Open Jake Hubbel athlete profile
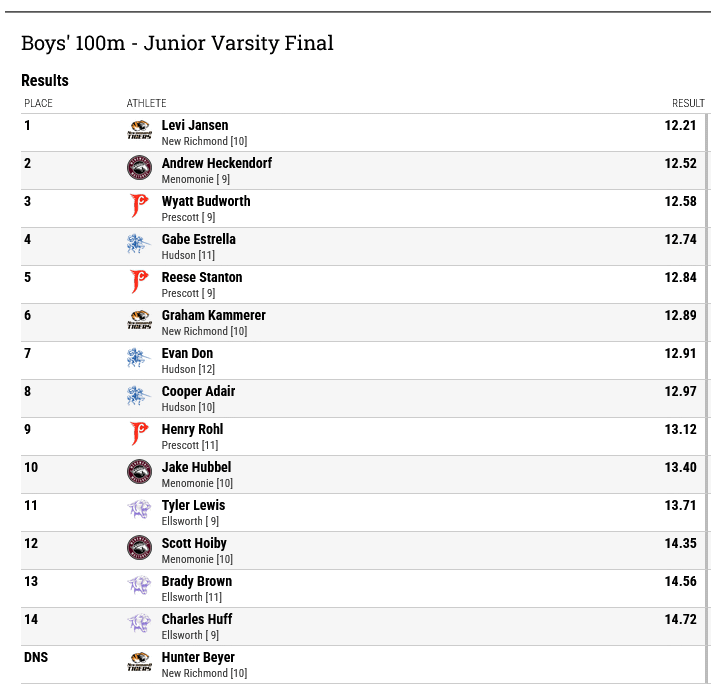Viewport: 711px width, 695px height. tap(196, 467)
